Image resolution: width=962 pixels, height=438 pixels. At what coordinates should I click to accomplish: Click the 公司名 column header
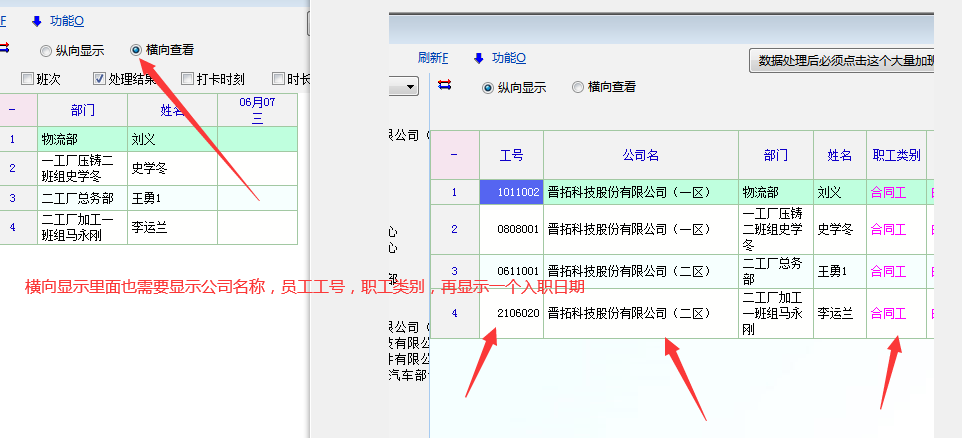[640, 155]
